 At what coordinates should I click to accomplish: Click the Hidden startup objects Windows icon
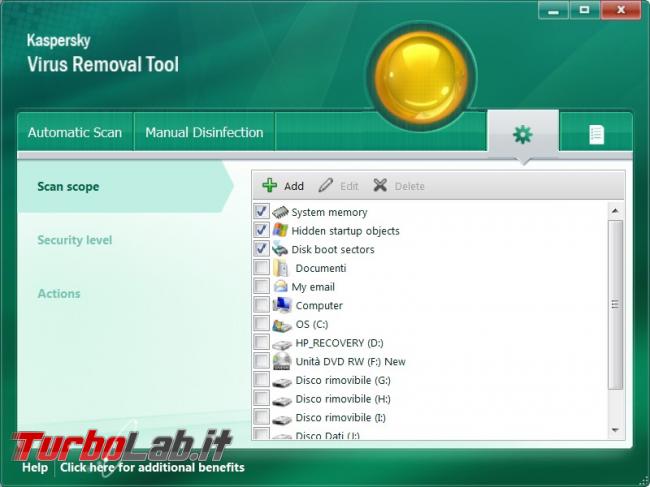click(280, 230)
